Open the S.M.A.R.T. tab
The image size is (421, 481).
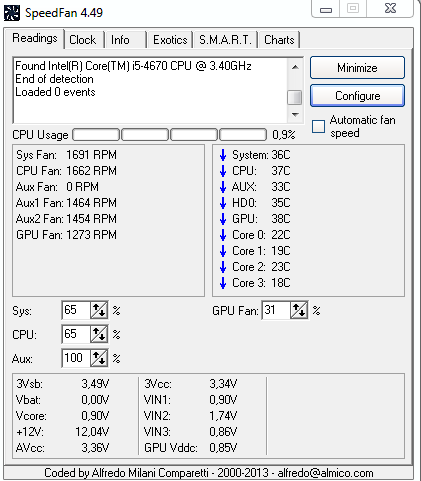pyautogui.click(x=225, y=40)
